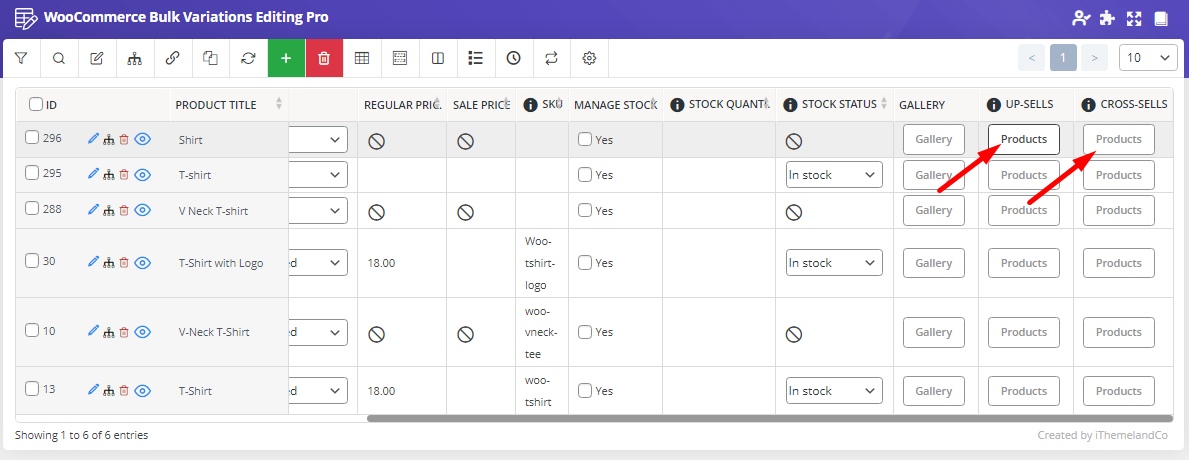Click the red trash delete button
The image size is (1189, 460).
[325, 58]
